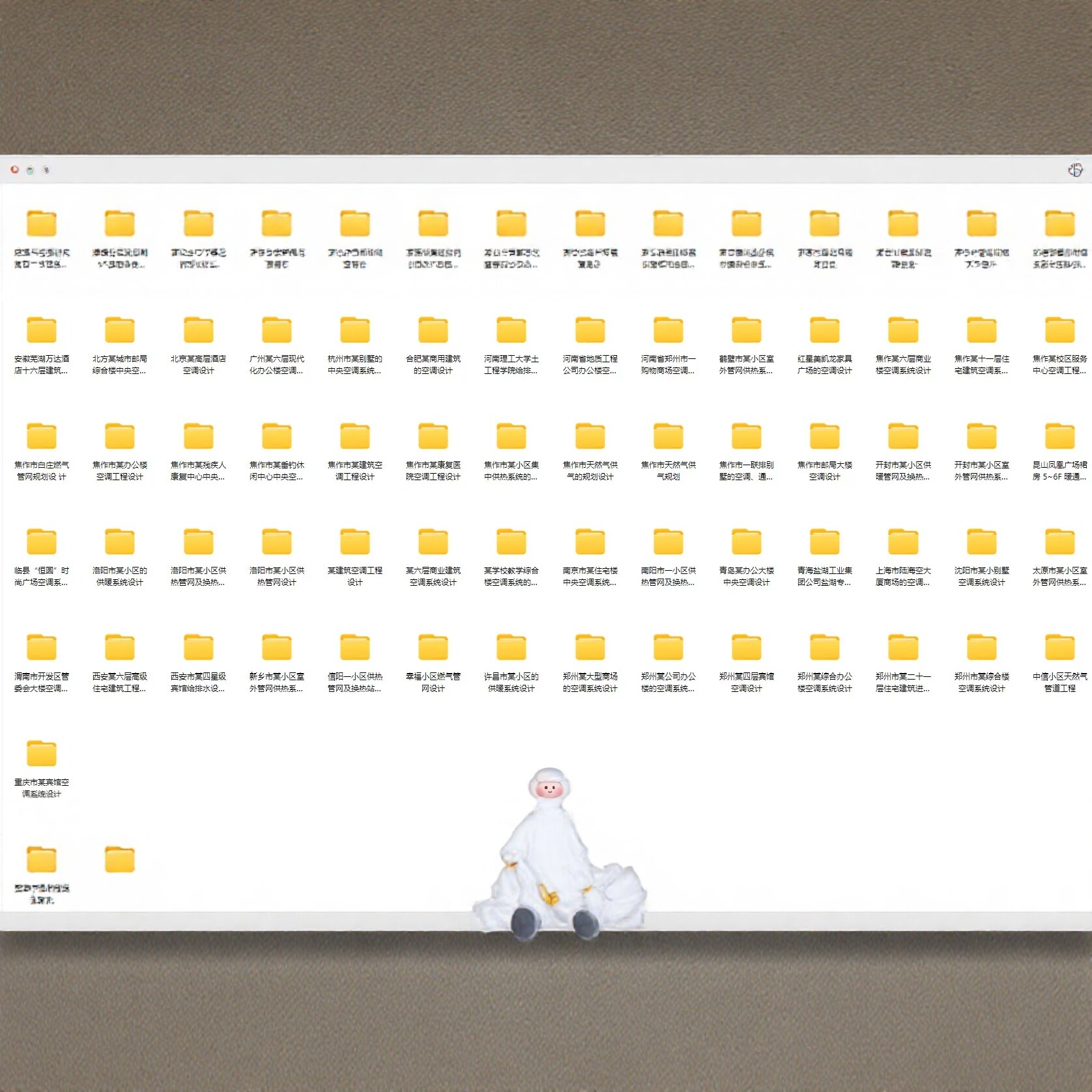
Task: Open folder 广州某六层现代化办公楼空调...
Action: pos(277,330)
